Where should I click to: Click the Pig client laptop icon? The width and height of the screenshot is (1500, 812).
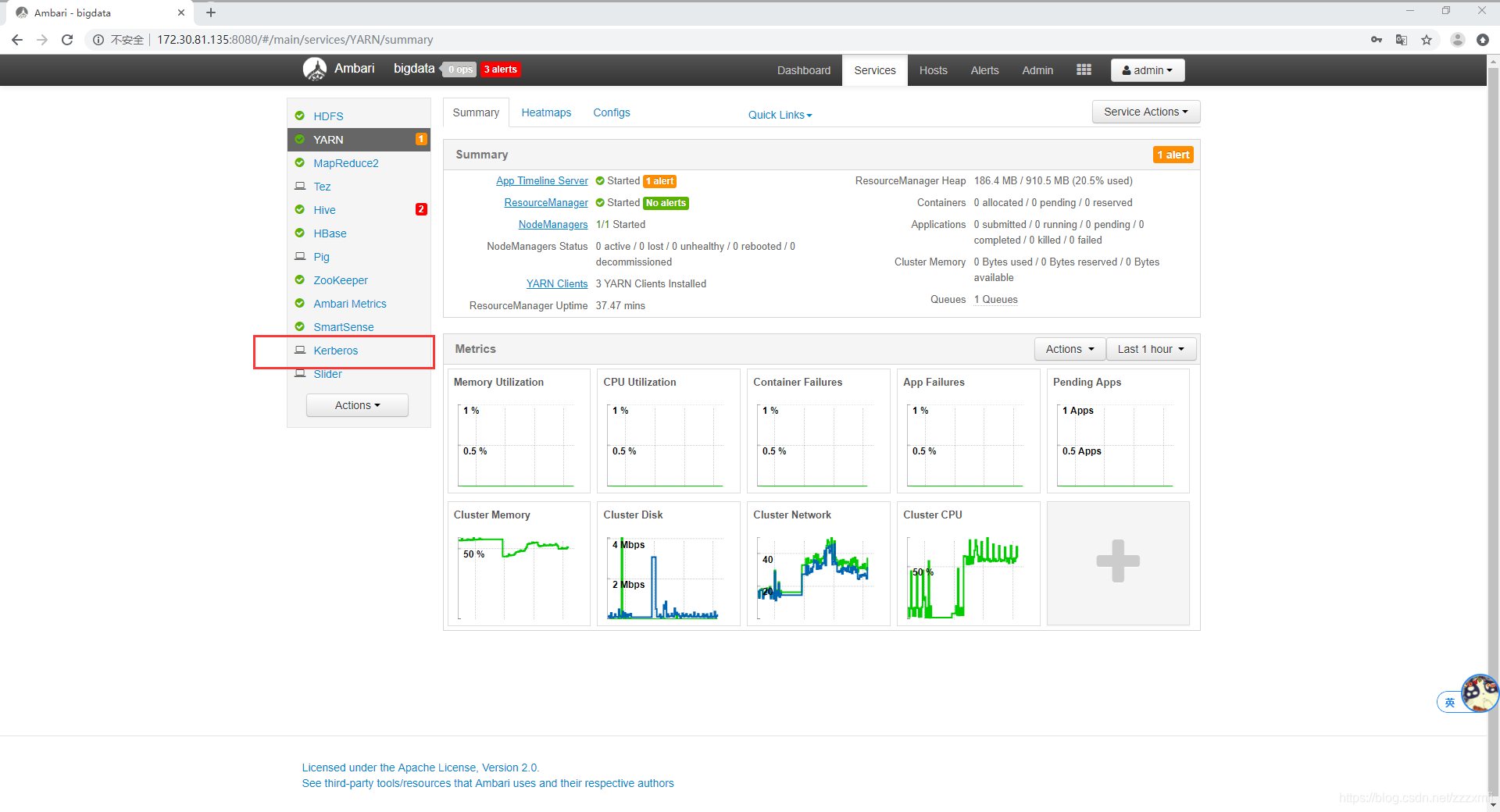tap(300, 256)
